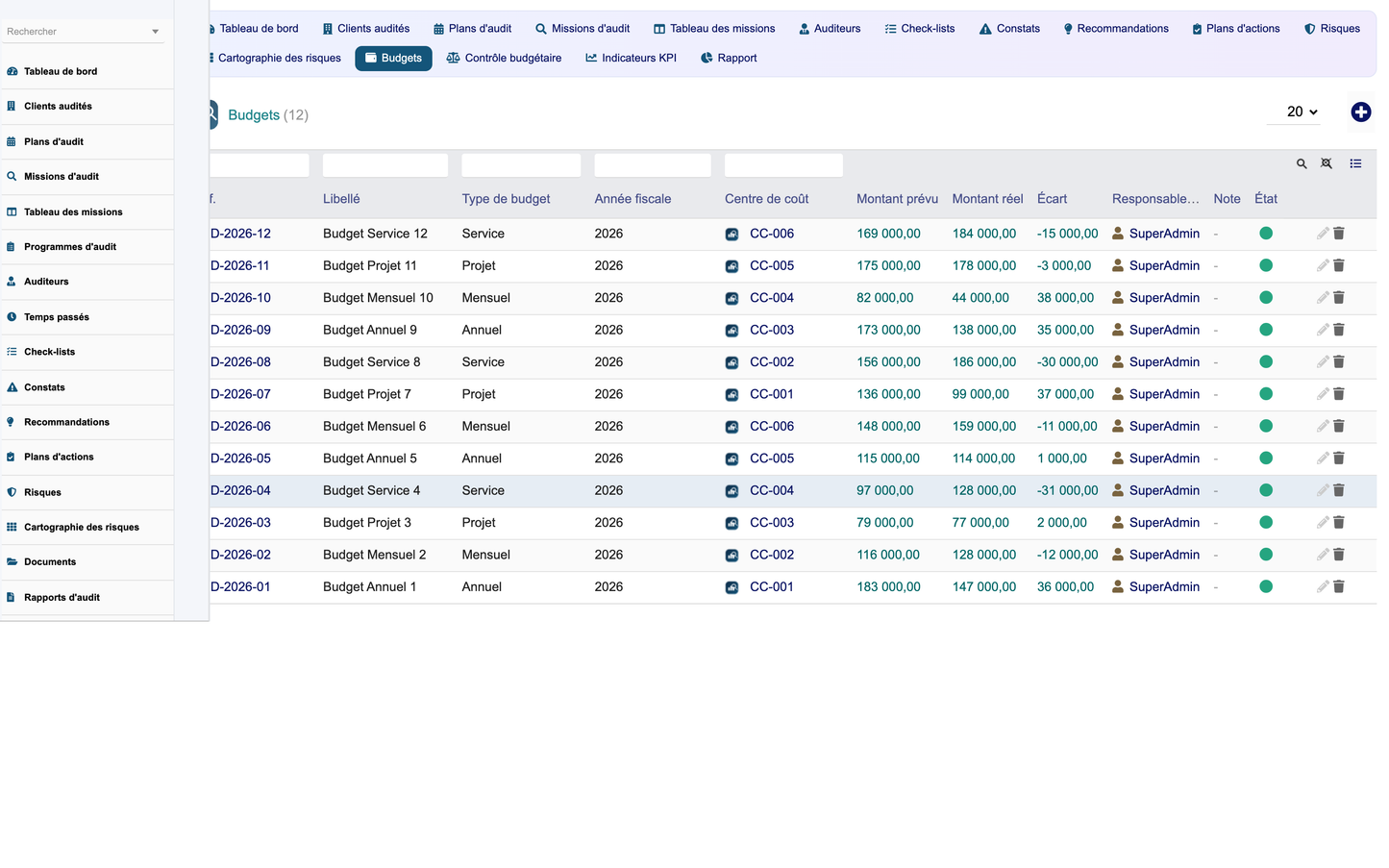Open the D-2026-04 reference link
The image size is (1389, 868).
point(240,490)
